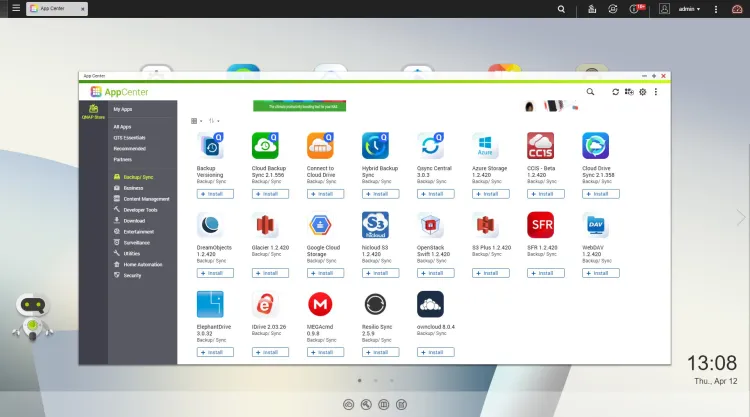Click the next desktop page arrow
Viewport: 750px width, 417px height.
point(741,217)
